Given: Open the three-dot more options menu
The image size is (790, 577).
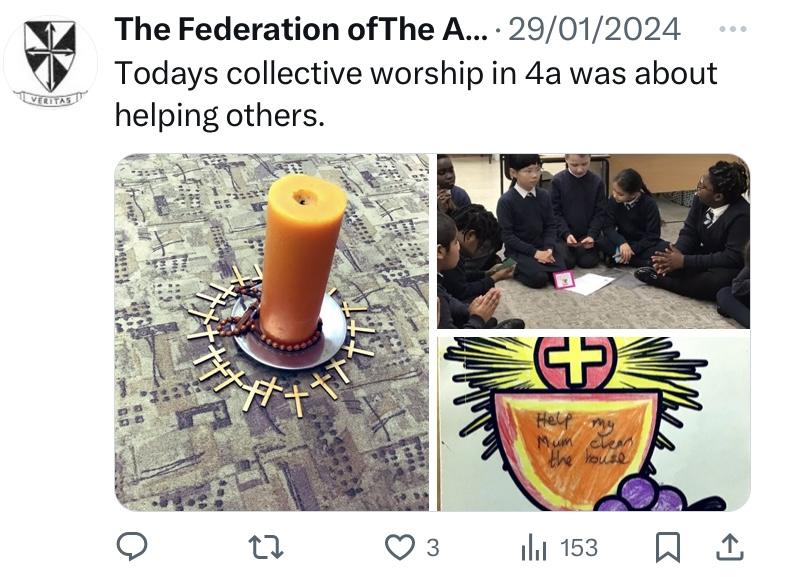Looking at the screenshot, I should pos(733,29).
